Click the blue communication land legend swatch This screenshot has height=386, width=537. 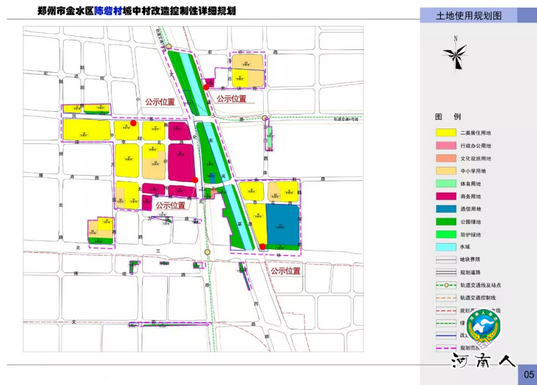446,209
